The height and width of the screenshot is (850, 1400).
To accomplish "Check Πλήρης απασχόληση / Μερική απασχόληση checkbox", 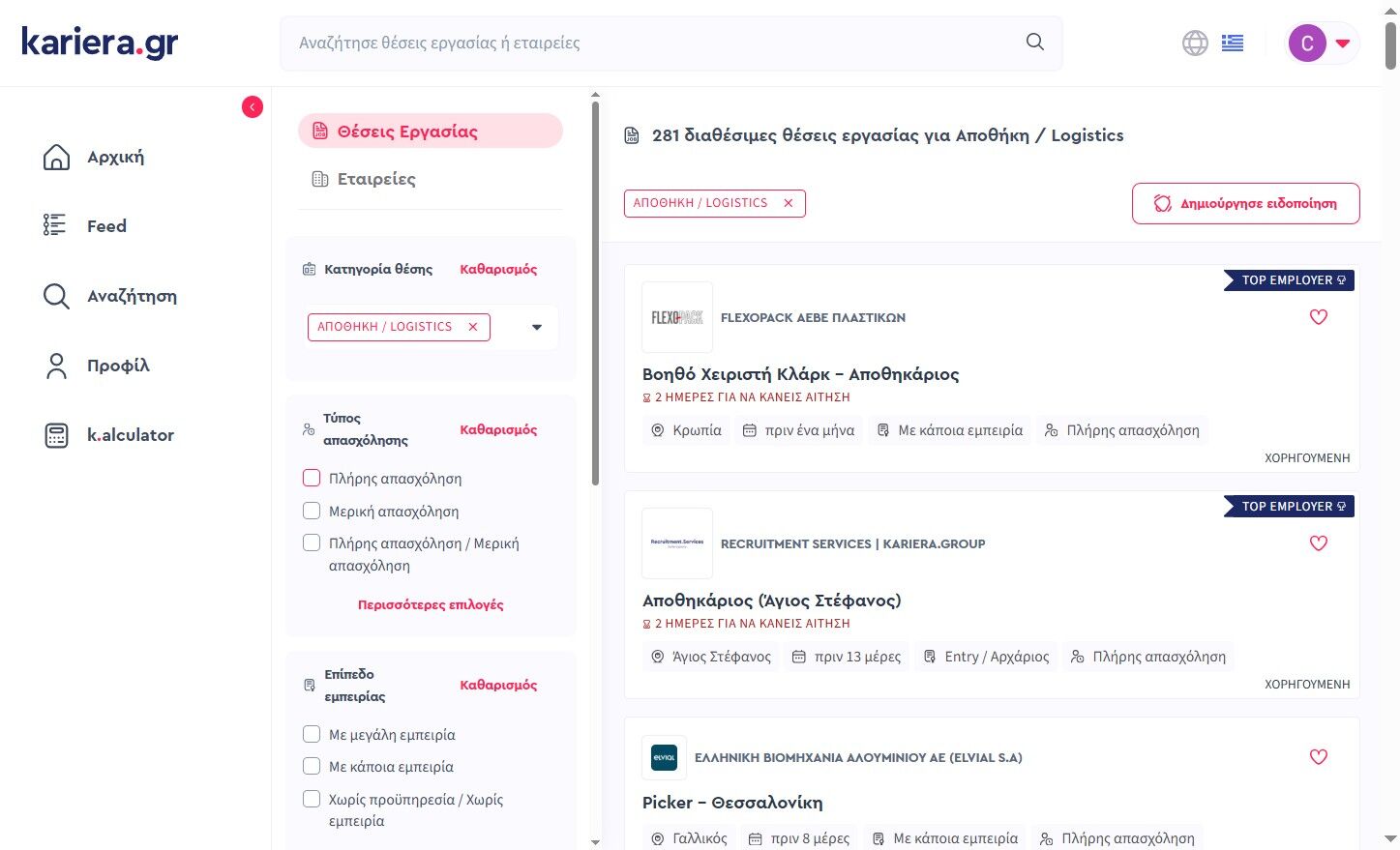I will (x=312, y=542).
